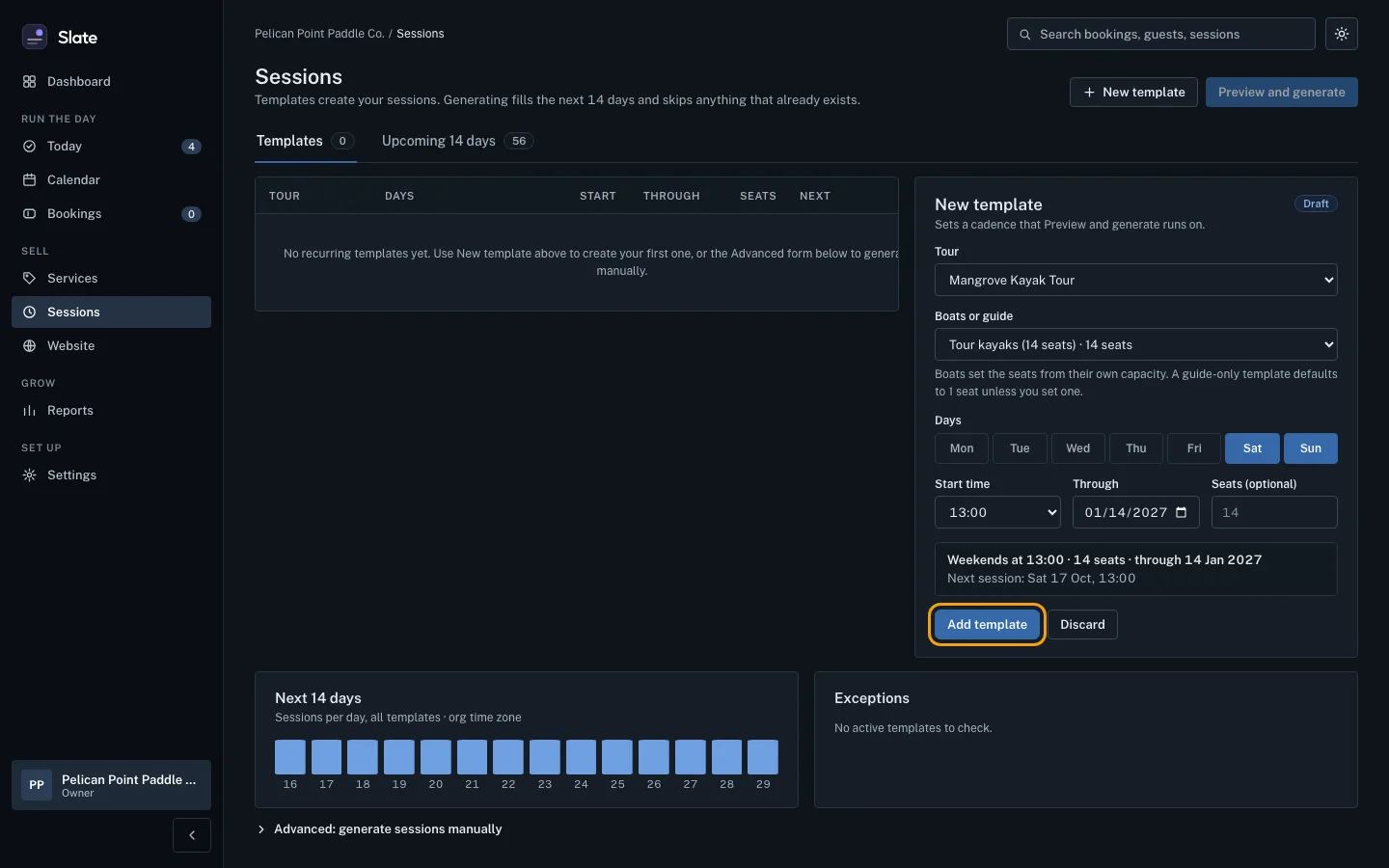
Task: Focus the search bookings, guests, sessions field
Action: [x=1161, y=34]
